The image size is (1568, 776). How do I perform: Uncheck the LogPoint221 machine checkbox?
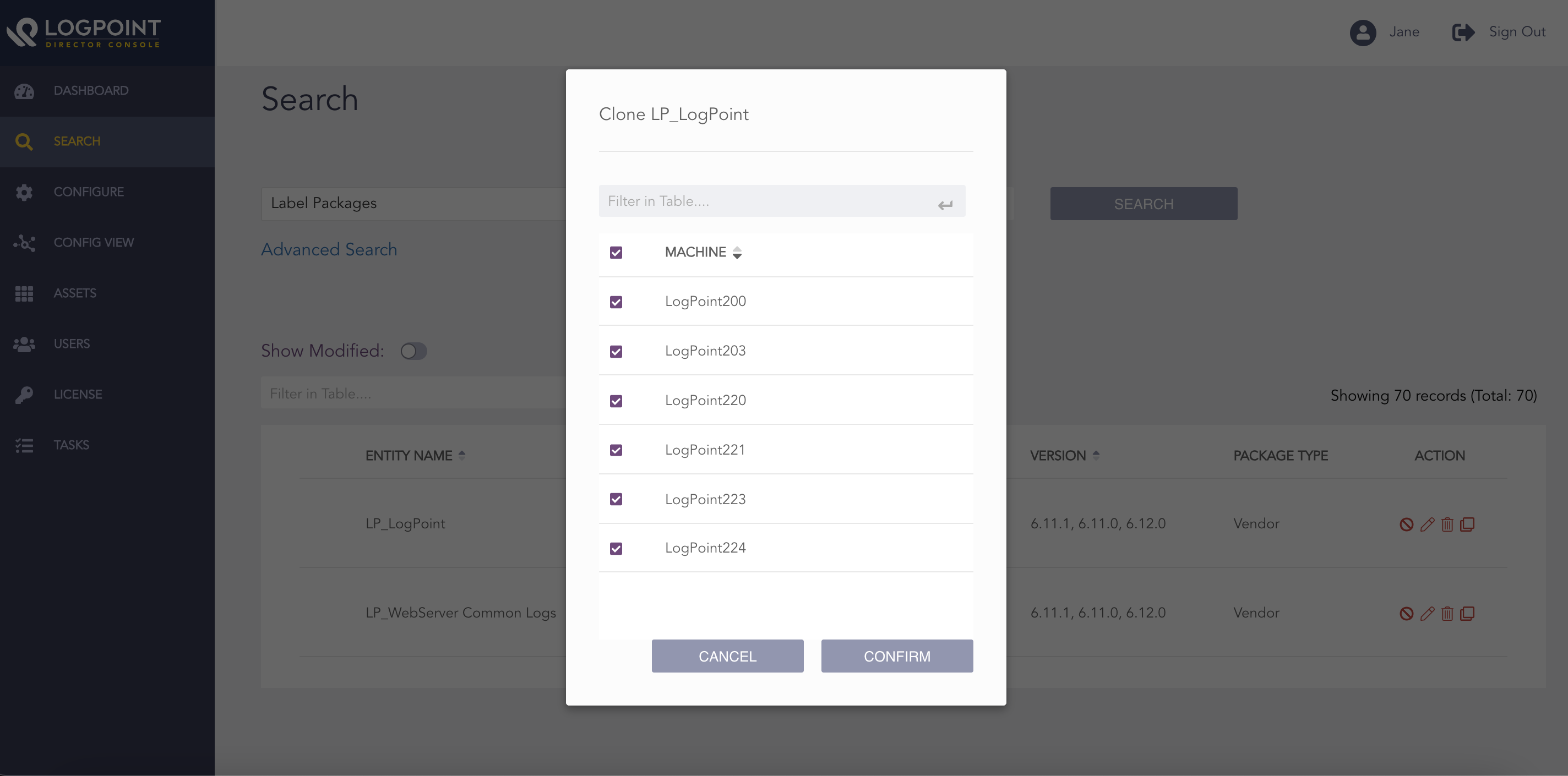pyautogui.click(x=616, y=450)
